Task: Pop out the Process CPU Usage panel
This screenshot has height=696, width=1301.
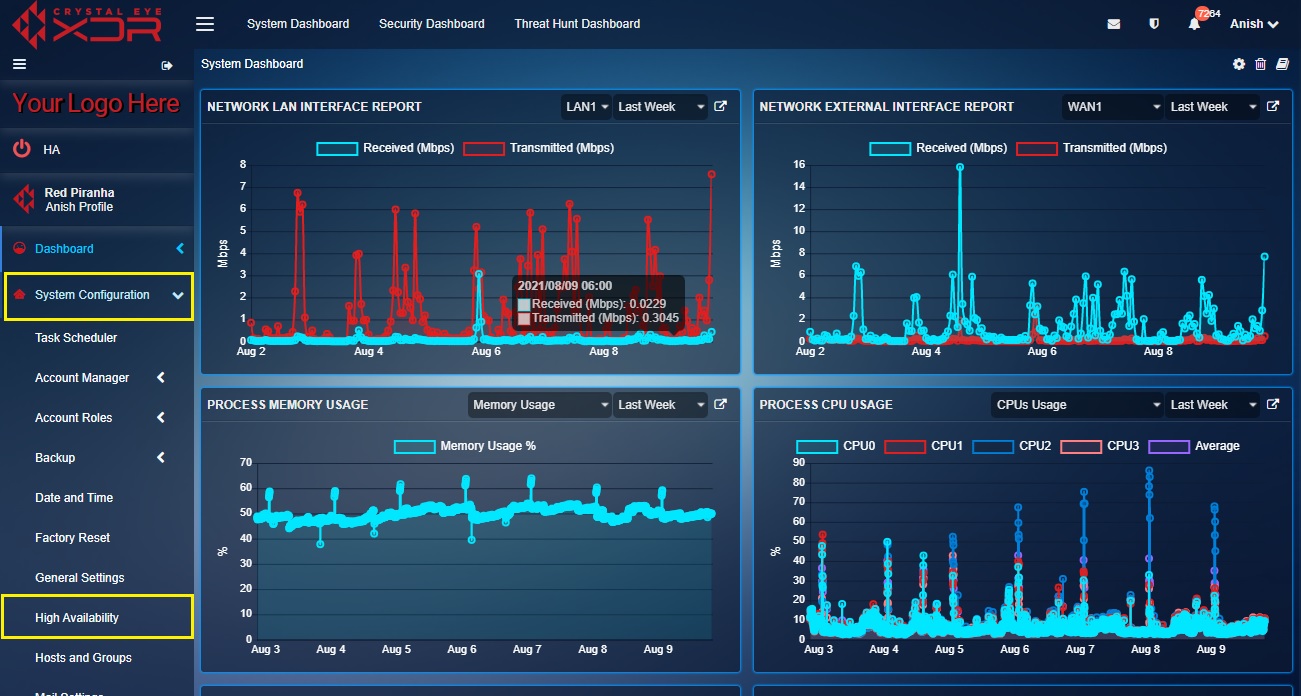Action: pos(1273,405)
